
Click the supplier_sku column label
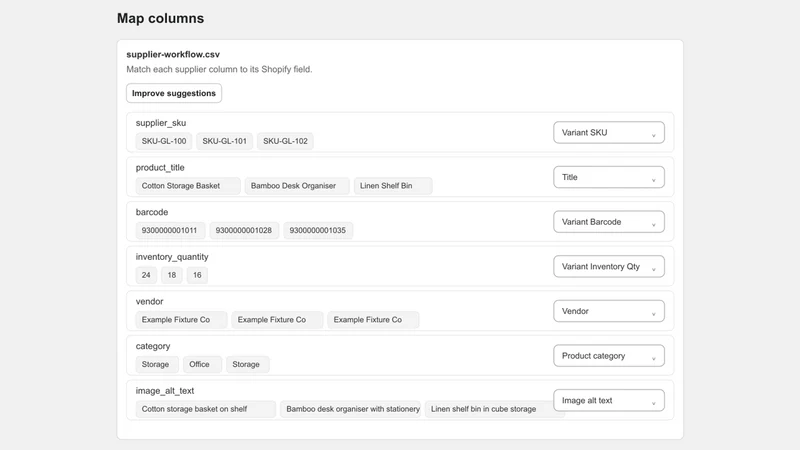point(161,123)
